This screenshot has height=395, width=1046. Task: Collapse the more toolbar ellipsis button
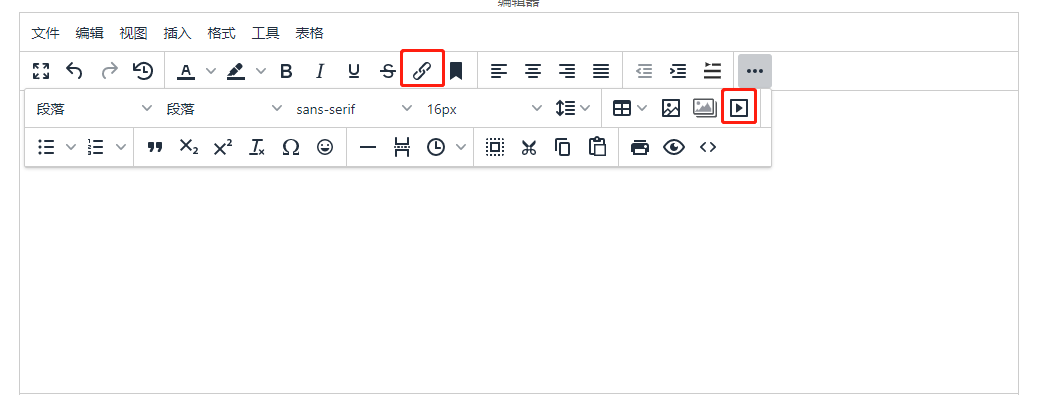pos(754,71)
